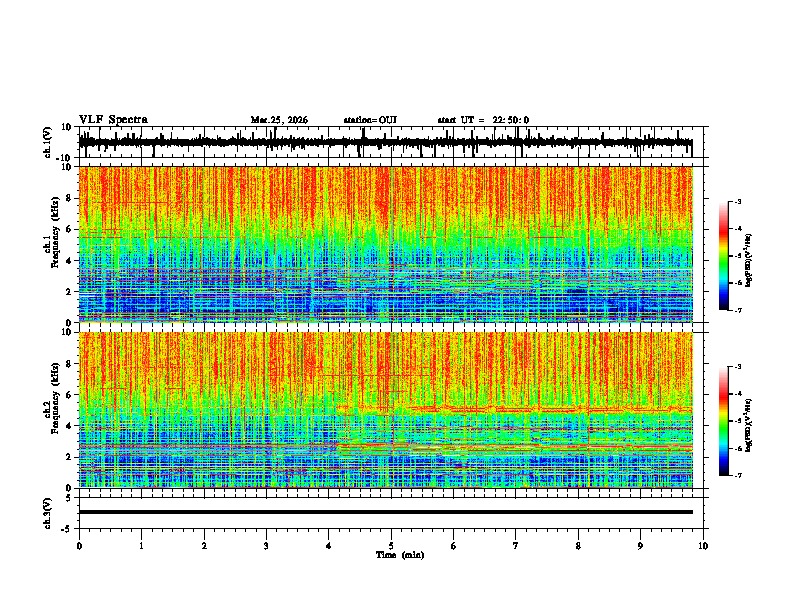
Task: Click the "3" tick on the time axis
Action: [x=266, y=546]
